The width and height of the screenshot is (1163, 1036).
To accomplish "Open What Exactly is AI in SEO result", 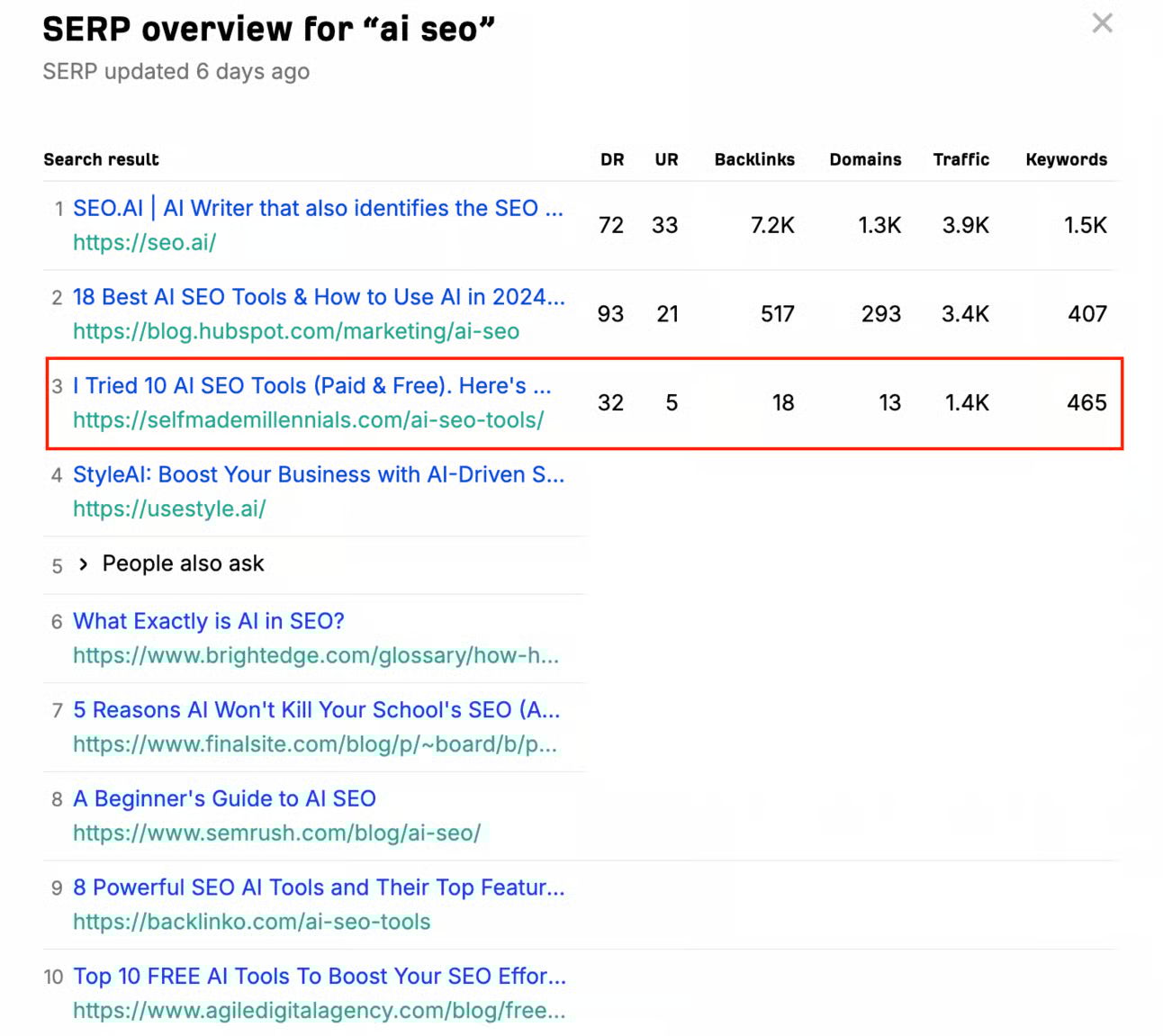I will pos(209,621).
